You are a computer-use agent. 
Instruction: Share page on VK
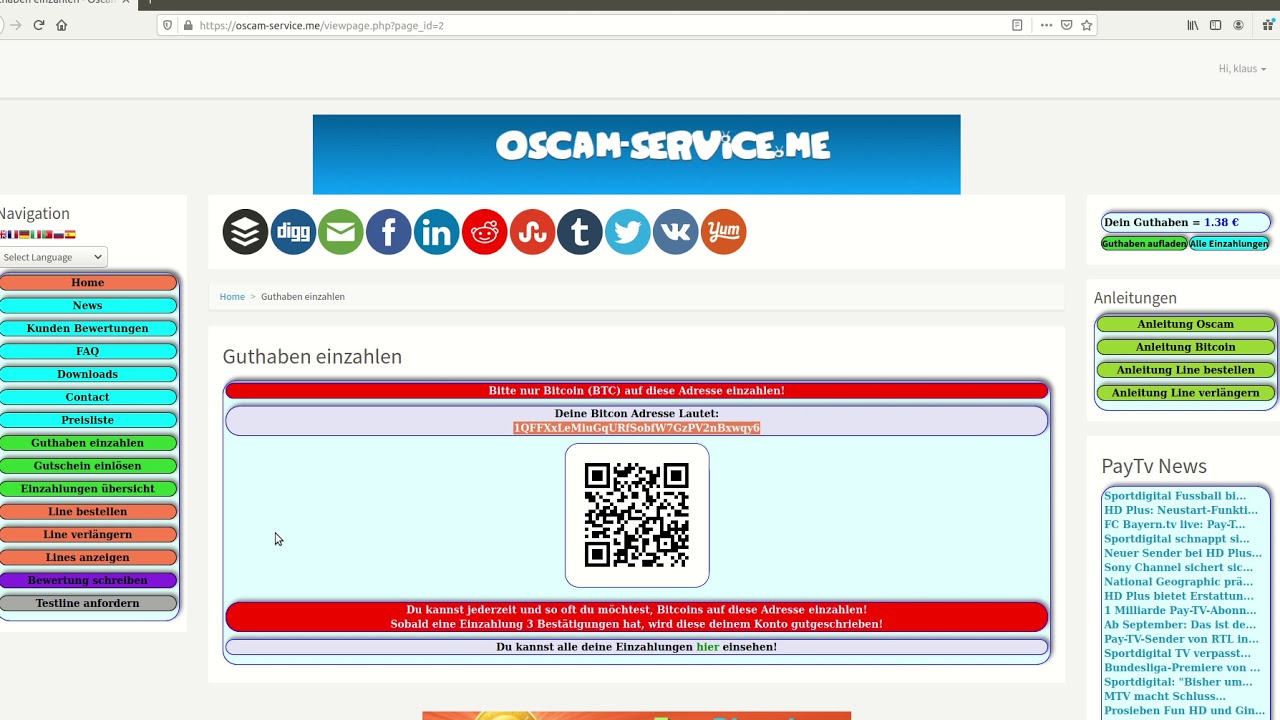[676, 232]
